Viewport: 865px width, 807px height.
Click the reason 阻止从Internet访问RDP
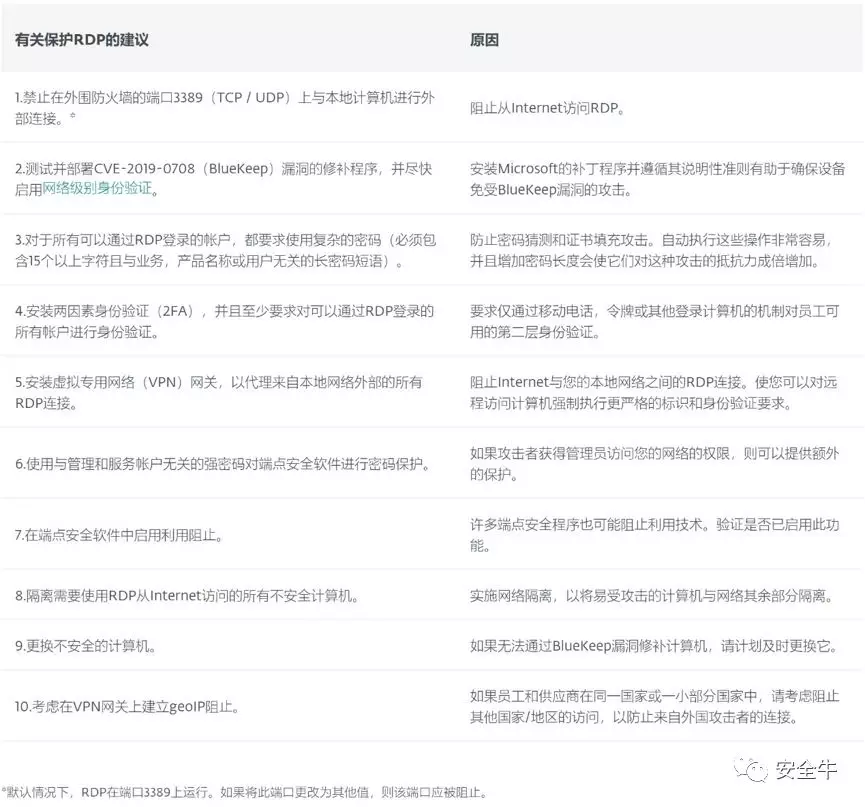coord(548,107)
